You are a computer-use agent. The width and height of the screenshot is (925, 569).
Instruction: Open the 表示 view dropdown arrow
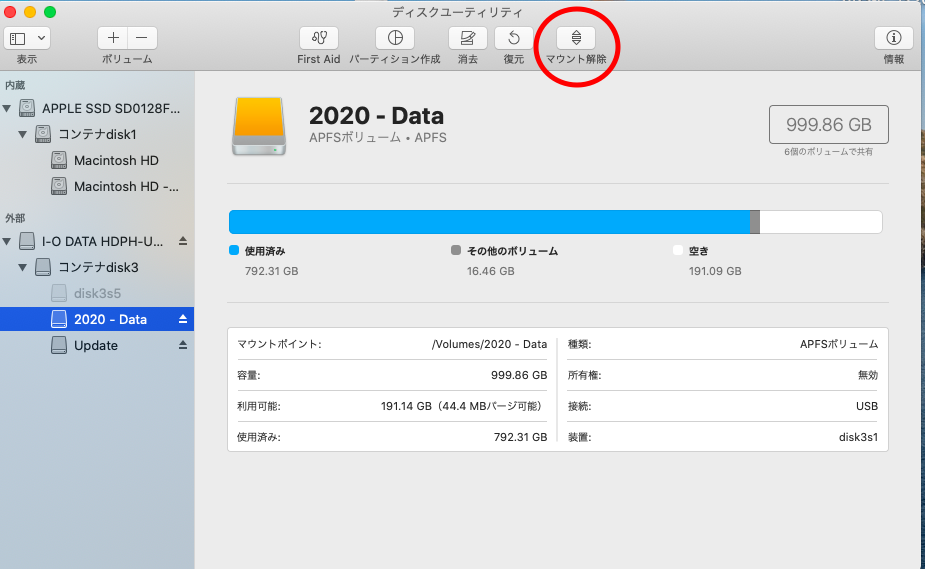click(x=41, y=38)
